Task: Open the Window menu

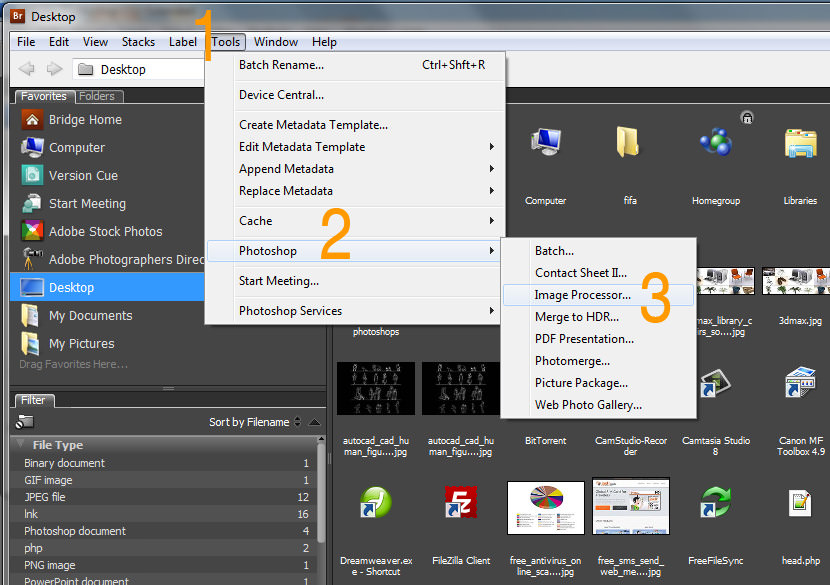Action: click(275, 42)
